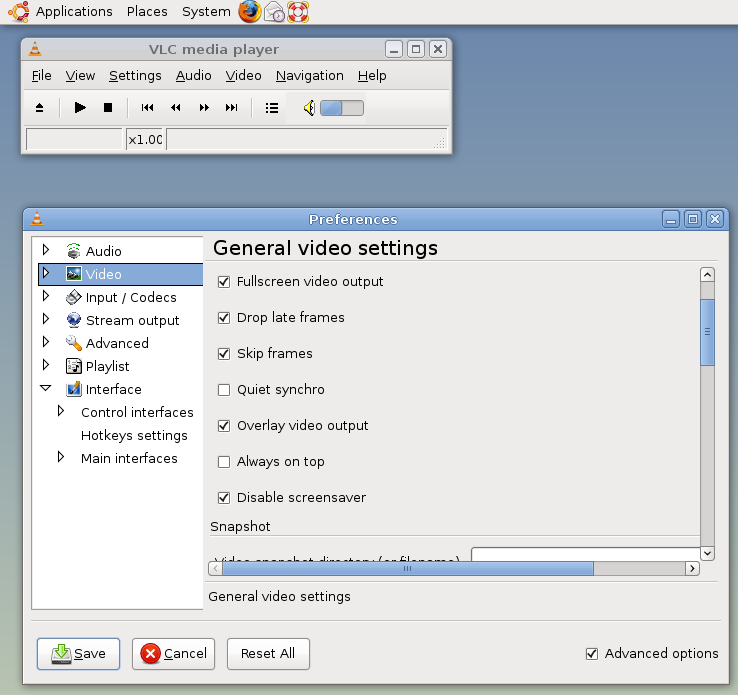Expand the Video tree node
Screen dimensions: 738x695
[x=46, y=272]
